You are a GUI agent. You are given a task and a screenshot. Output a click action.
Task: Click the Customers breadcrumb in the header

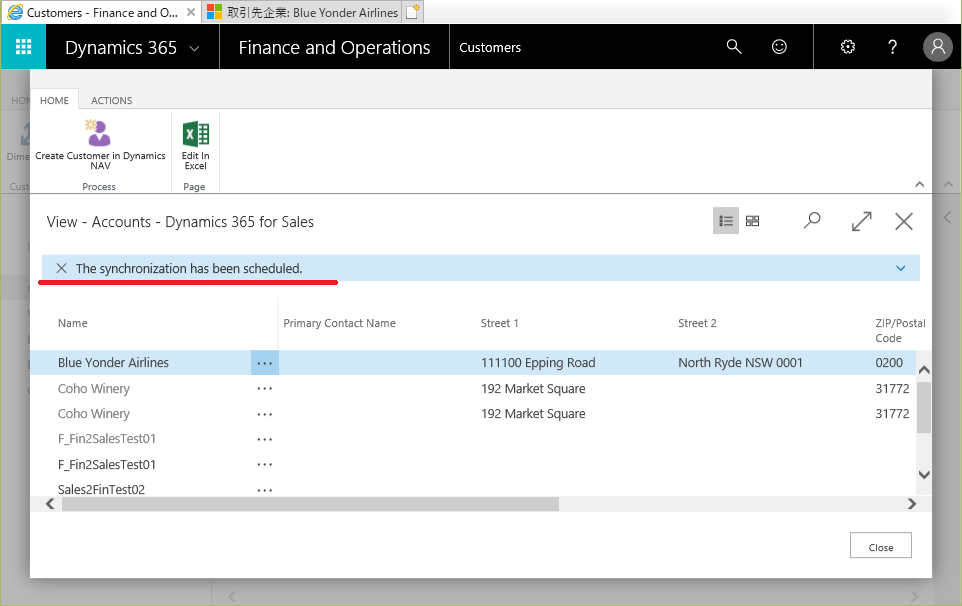pos(490,47)
